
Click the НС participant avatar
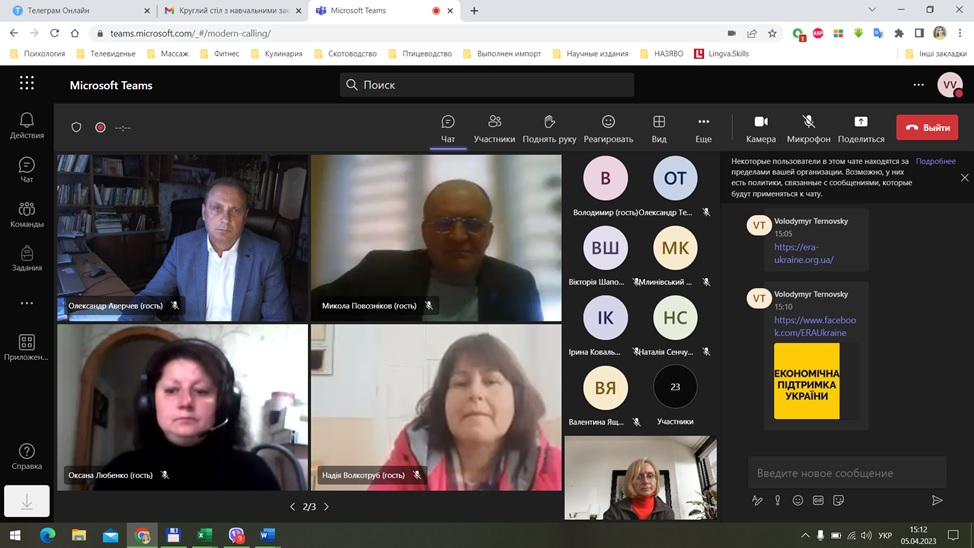tap(675, 317)
